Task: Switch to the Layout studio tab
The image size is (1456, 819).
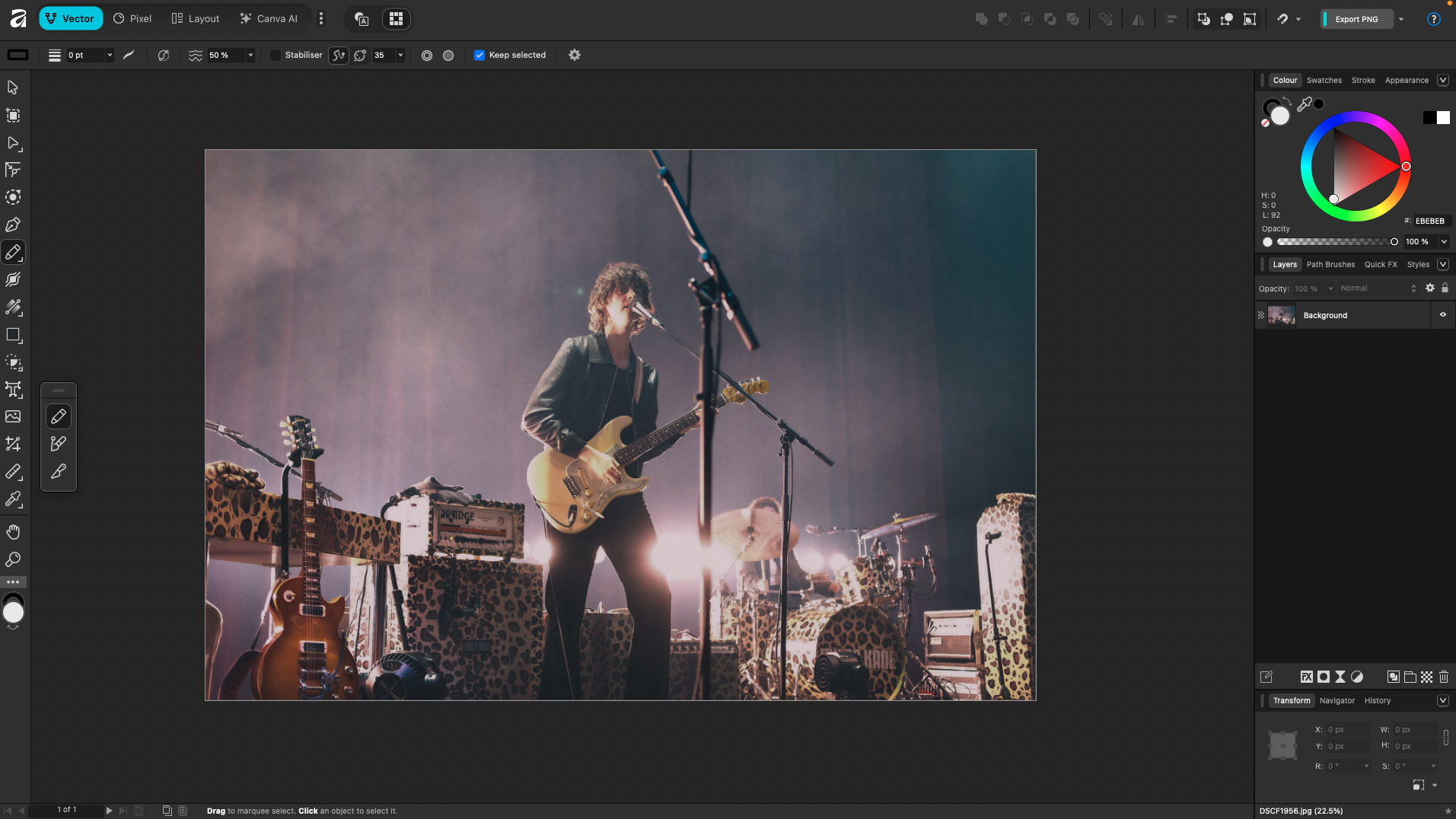Action: (x=196, y=18)
